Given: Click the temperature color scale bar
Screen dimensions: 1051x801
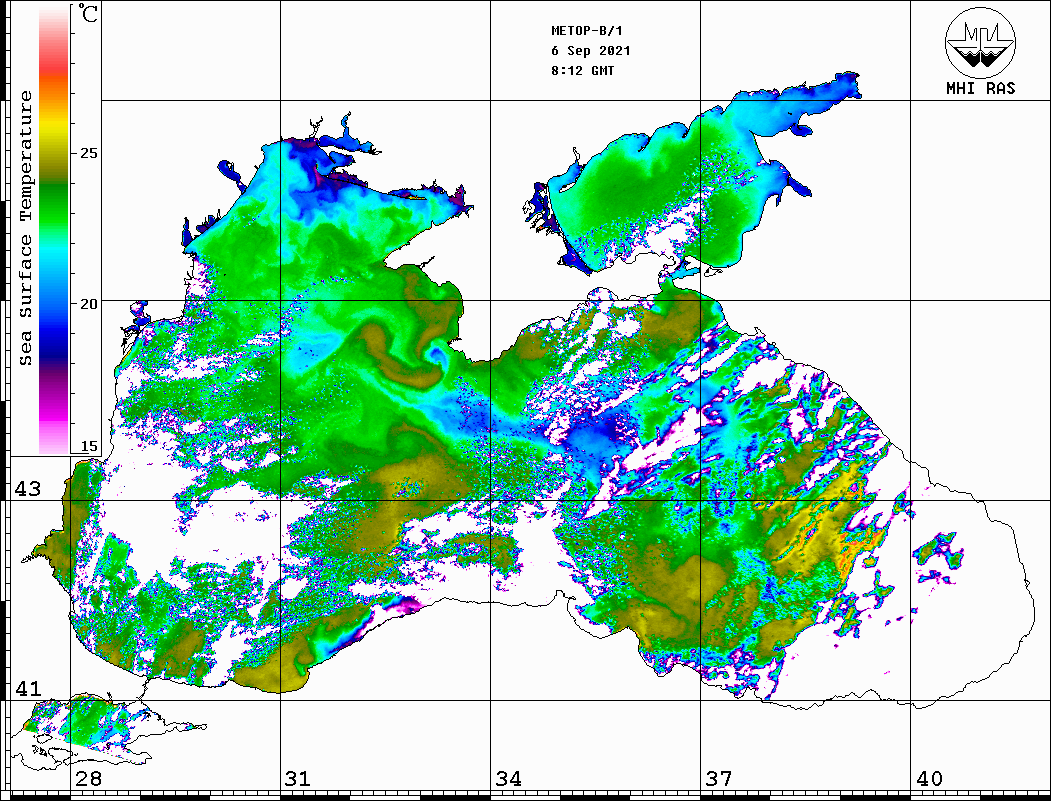Looking at the screenshot, I should pos(54,229).
